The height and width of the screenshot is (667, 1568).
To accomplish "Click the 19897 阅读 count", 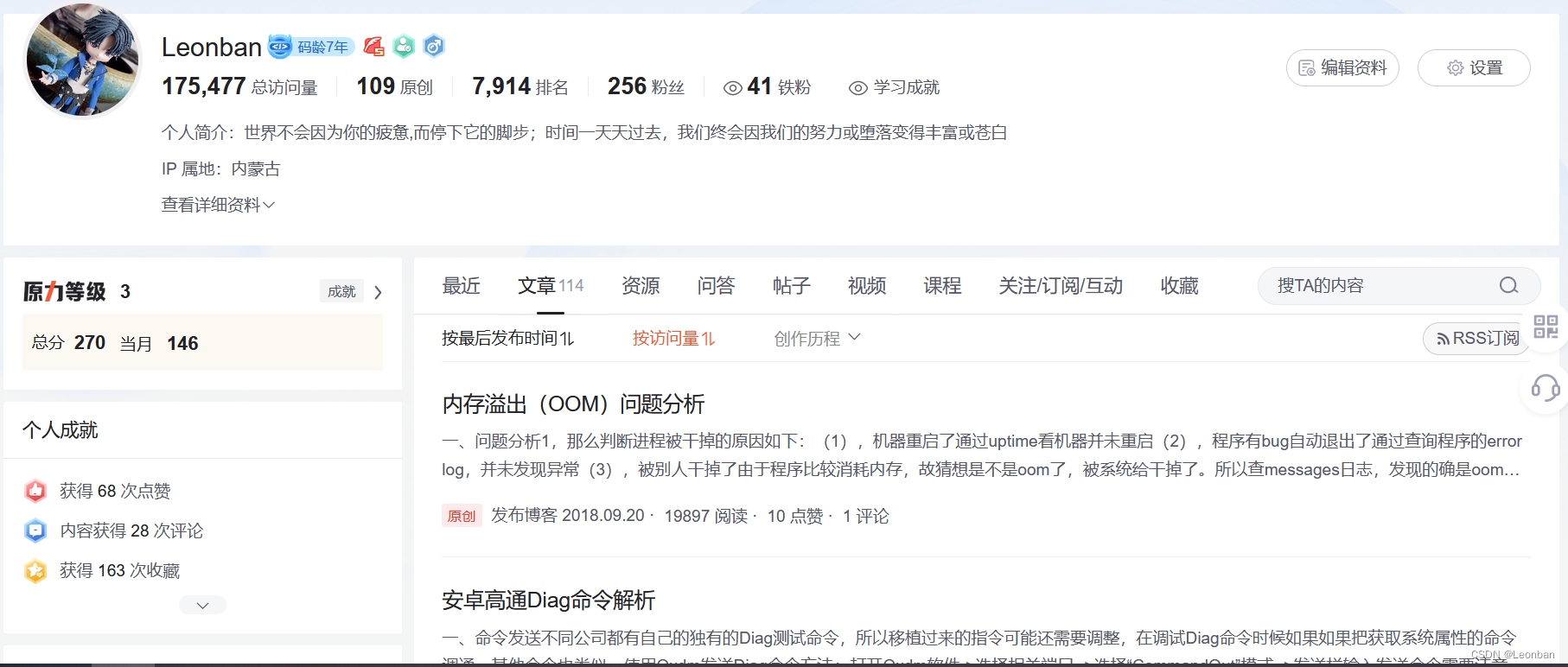I will [x=705, y=516].
